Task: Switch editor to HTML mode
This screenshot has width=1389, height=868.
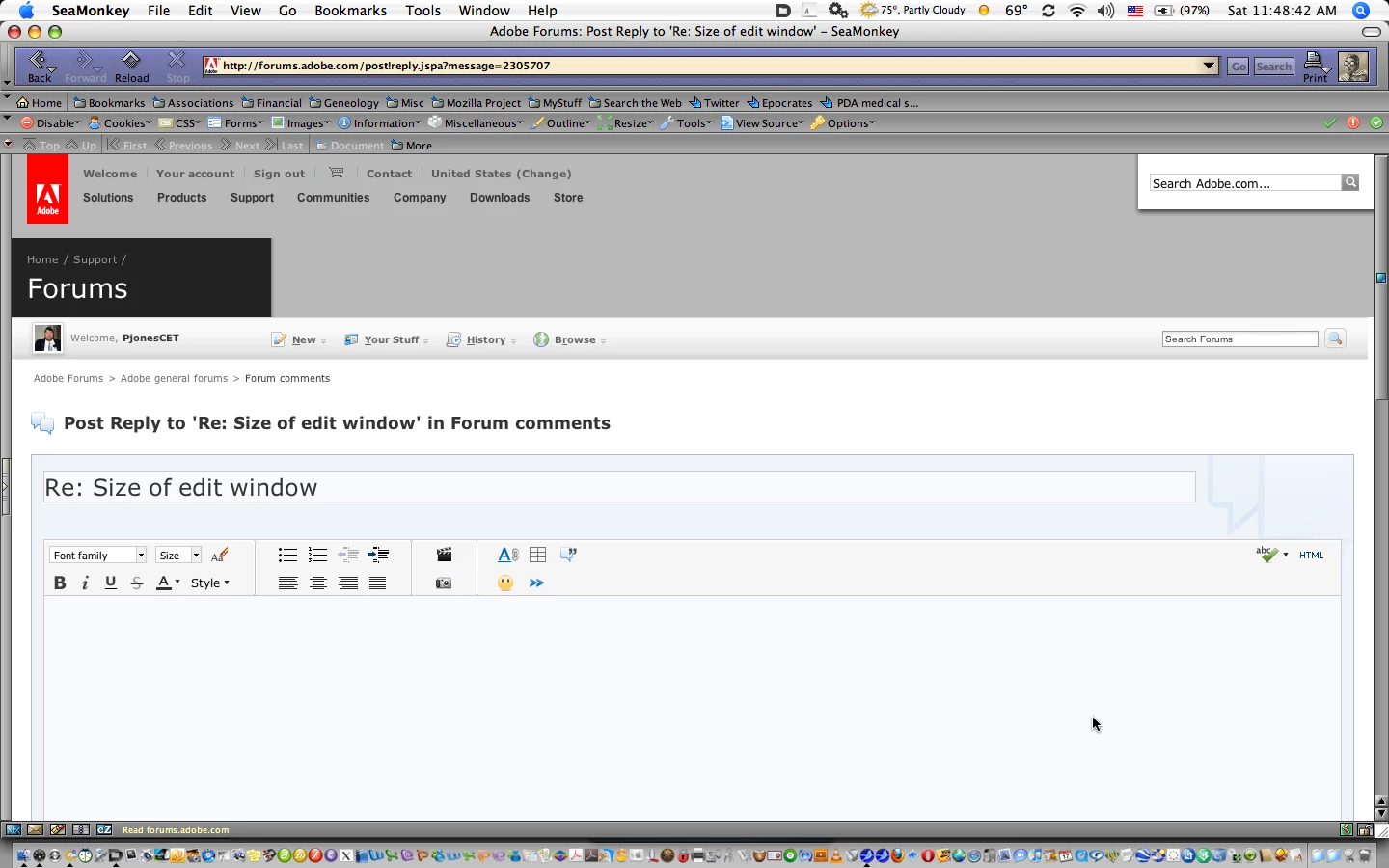Action: coord(1312,555)
